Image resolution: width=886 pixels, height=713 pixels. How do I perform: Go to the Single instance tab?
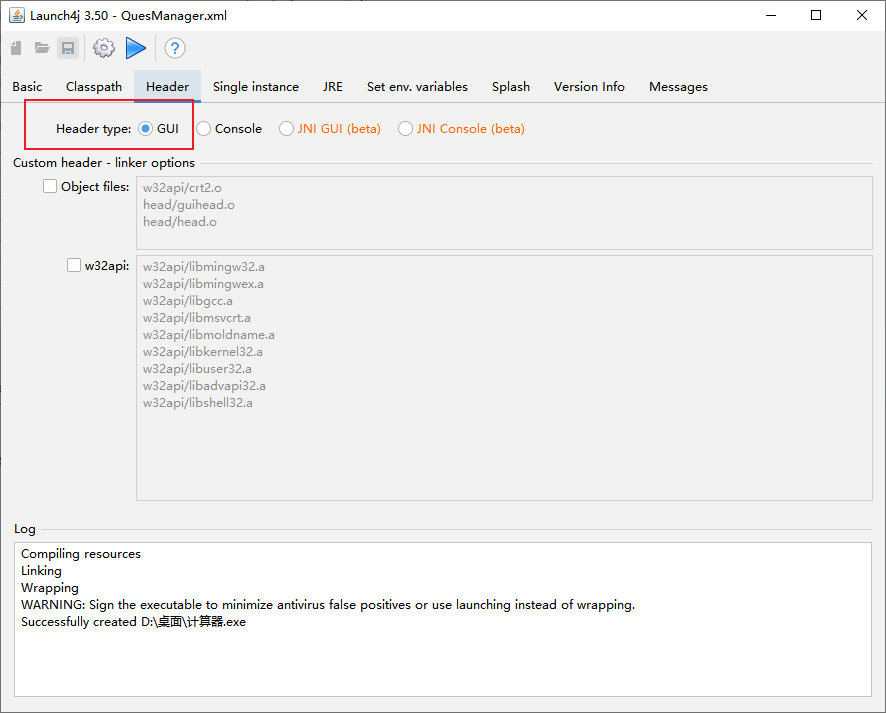point(256,86)
